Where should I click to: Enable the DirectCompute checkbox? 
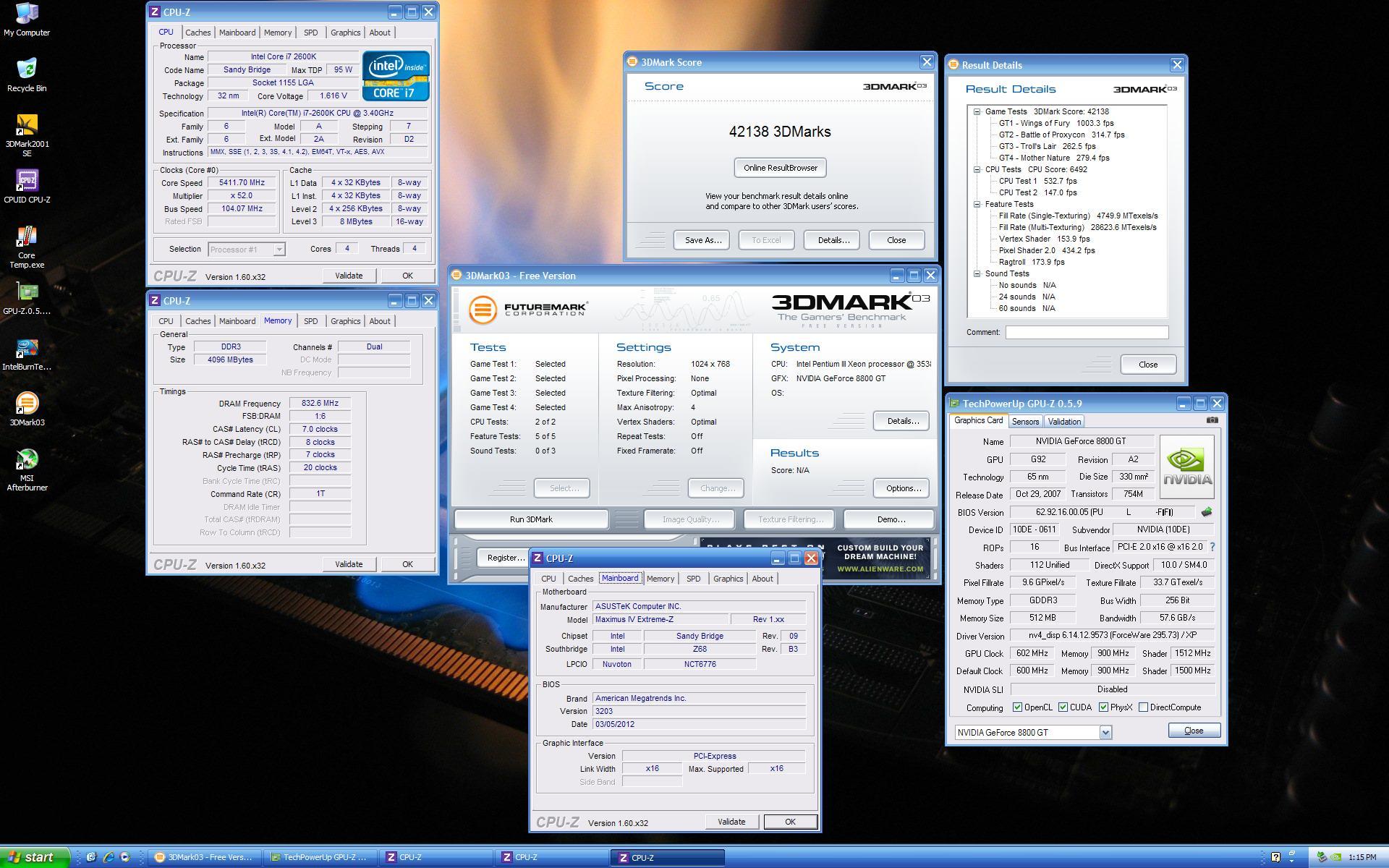(1143, 707)
